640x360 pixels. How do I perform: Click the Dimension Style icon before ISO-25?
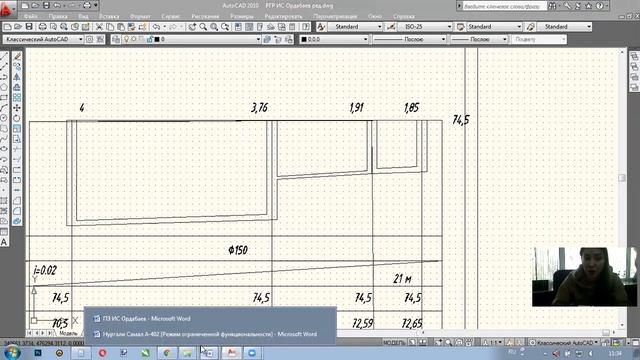[391, 27]
